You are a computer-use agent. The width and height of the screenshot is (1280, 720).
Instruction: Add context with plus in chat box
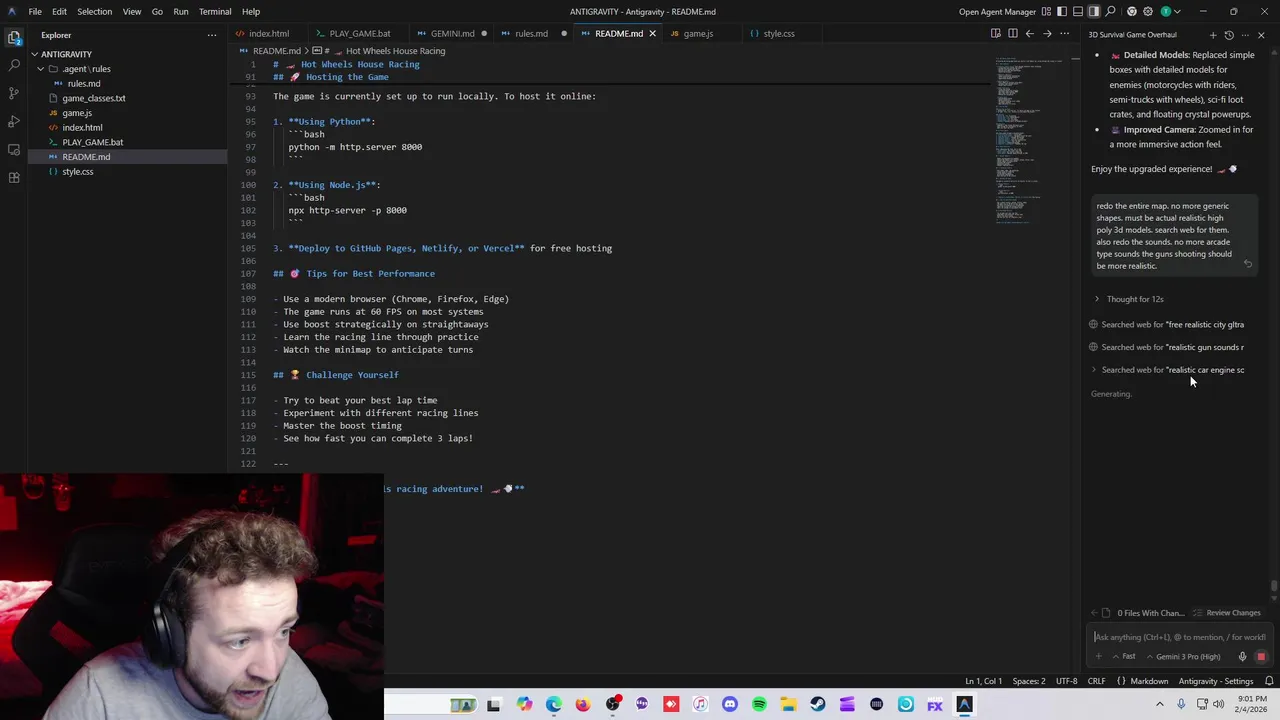pos(1099,656)
